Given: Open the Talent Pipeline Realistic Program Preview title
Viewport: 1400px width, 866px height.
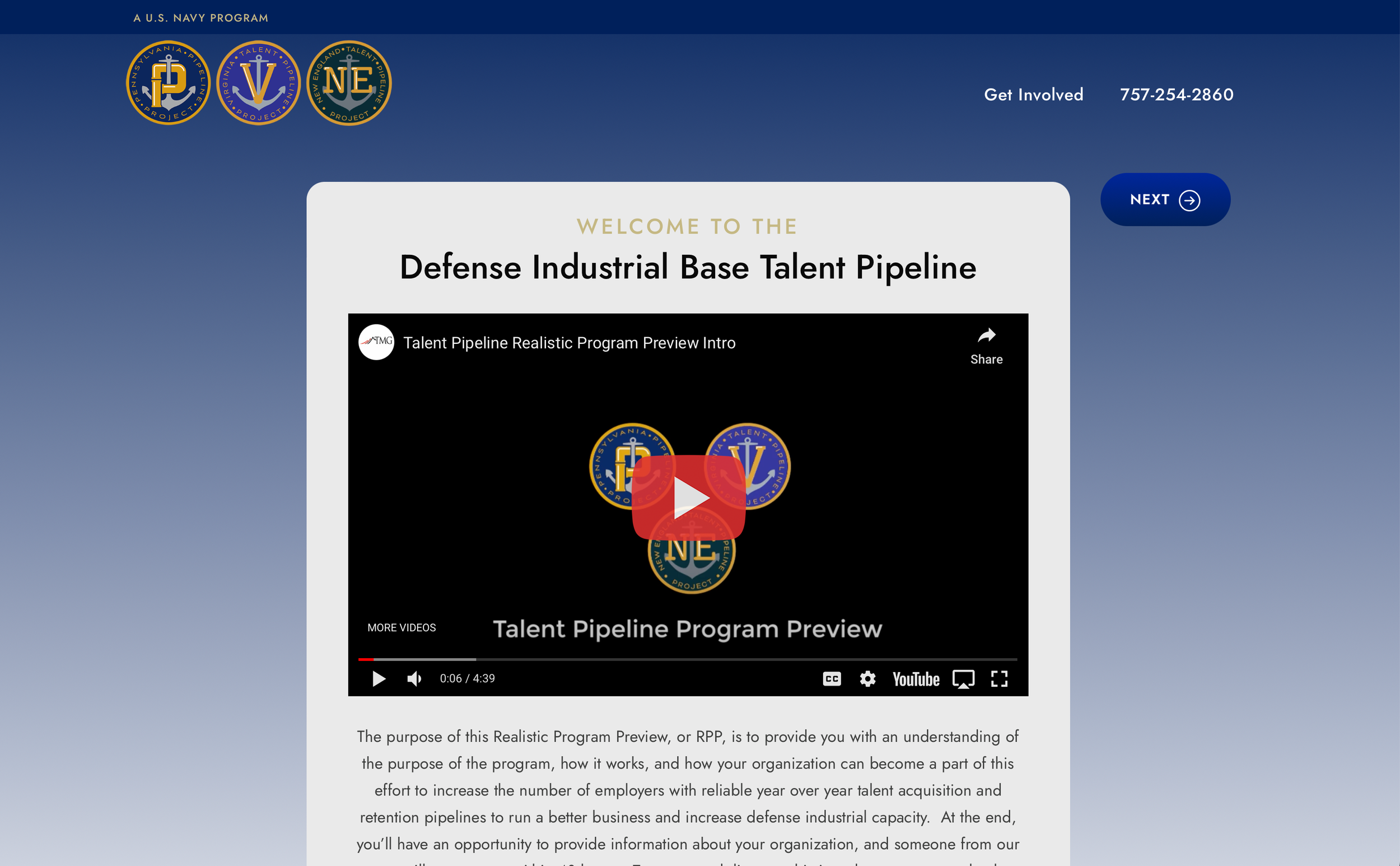Looking at the screenshot, I should click(x=570, y=342).
